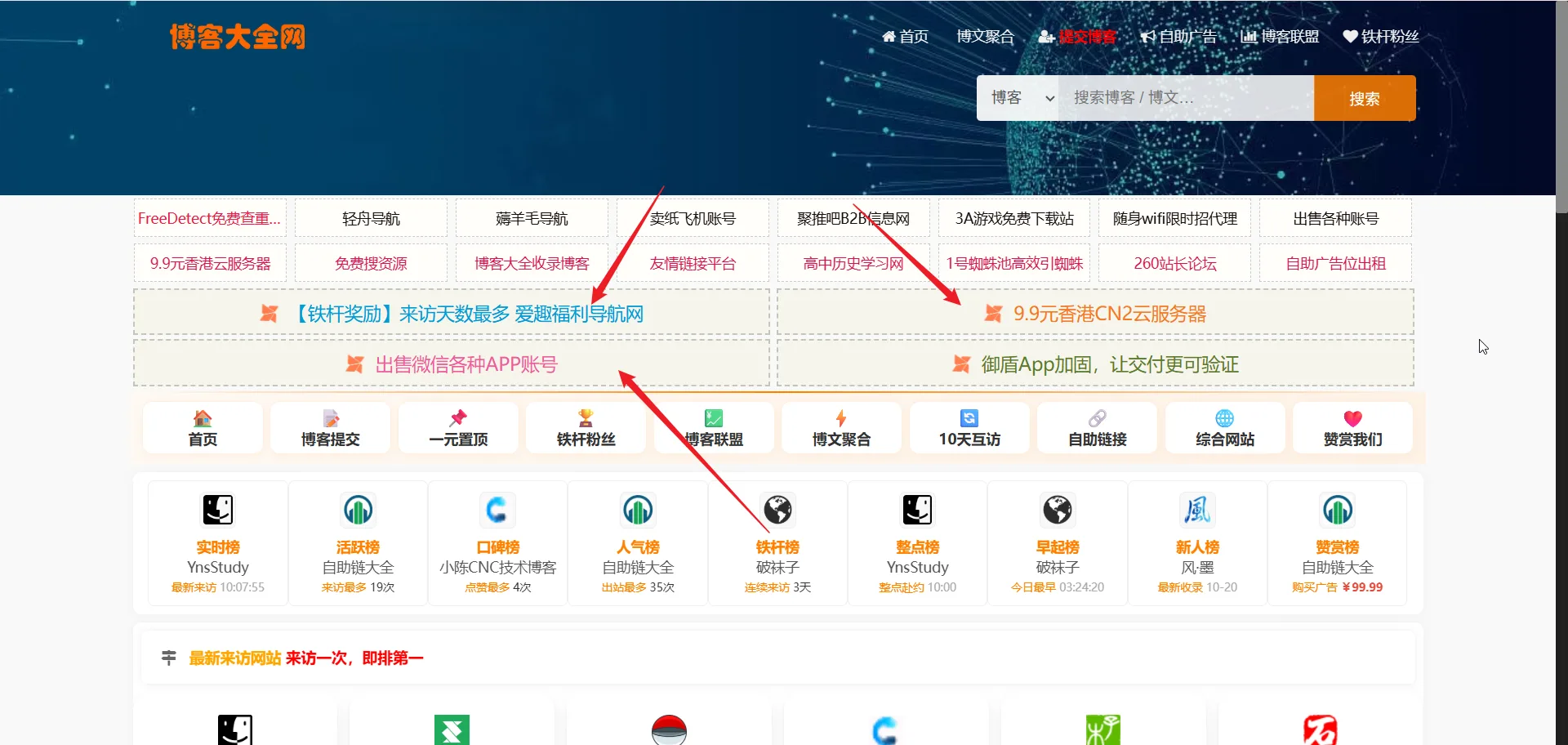Open 破袜子 under 铁杆榜
The width and height of the screenshot is (1568, 745).
pyautogui.click(x=777, y=567)
